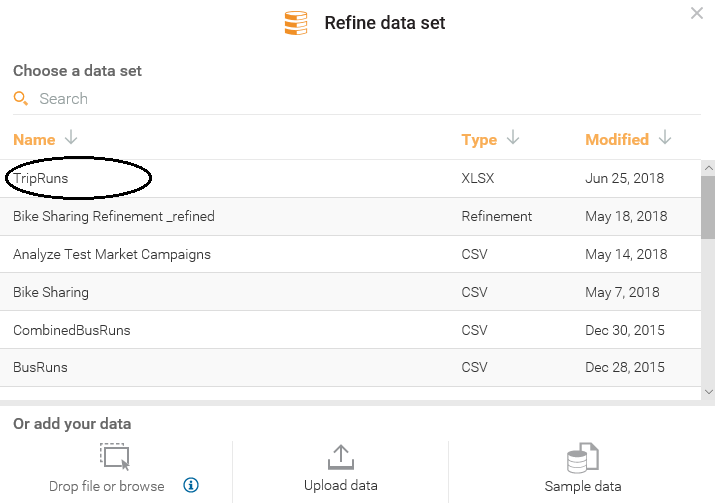This screenshot has width=715, height=503.
Task: Sort by Modified date arrow
Action: [x=665, y=138]
